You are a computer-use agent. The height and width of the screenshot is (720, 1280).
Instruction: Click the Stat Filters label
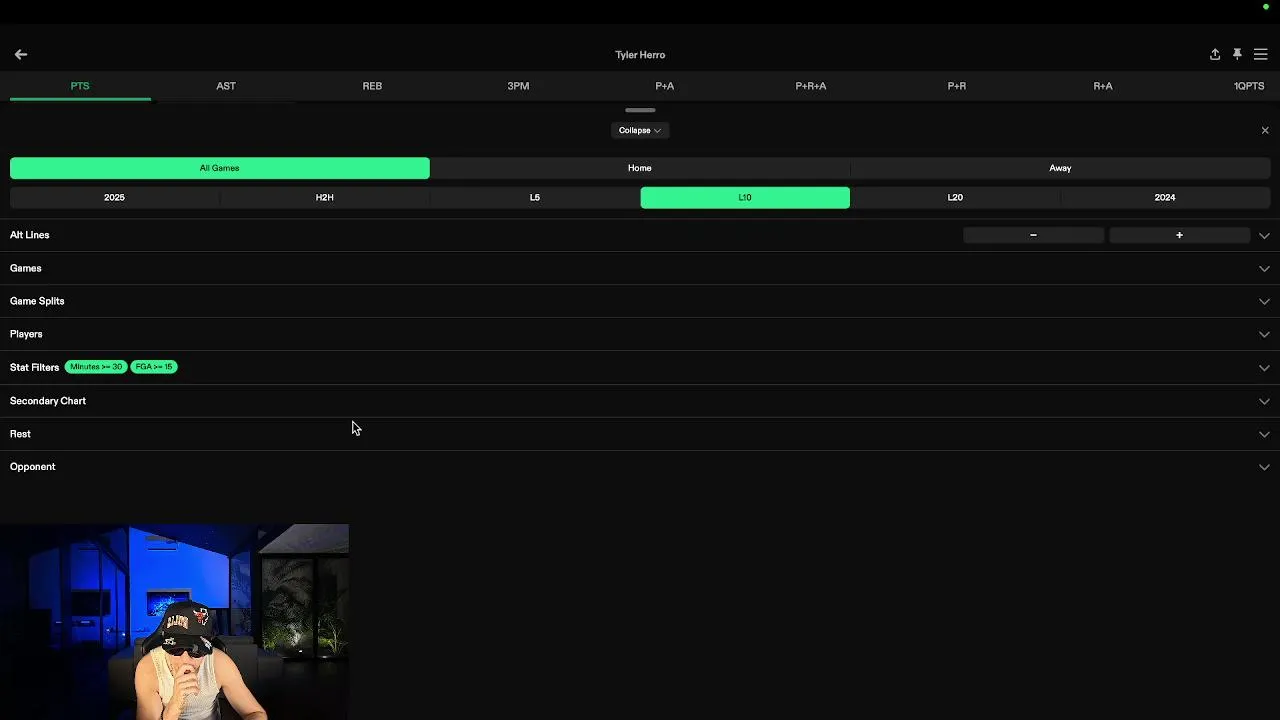tap(34, 367)
